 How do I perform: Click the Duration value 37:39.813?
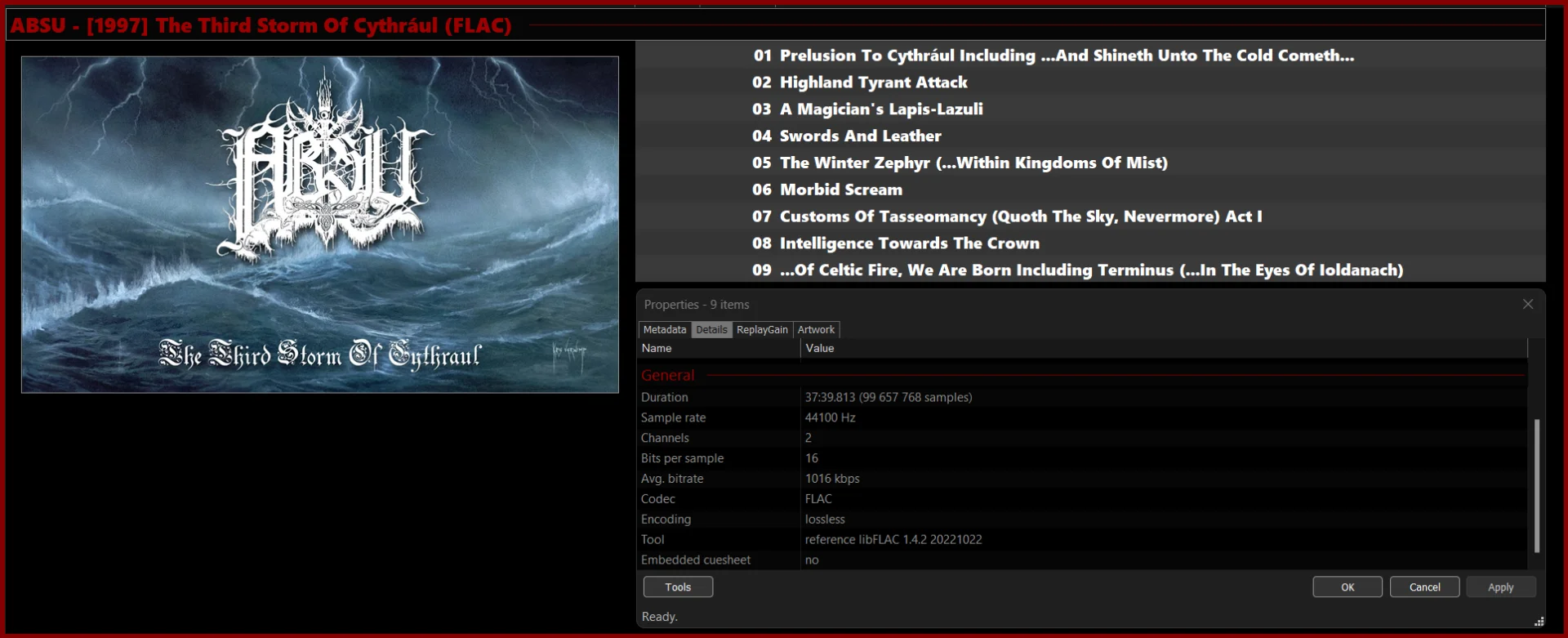point(889,397)
